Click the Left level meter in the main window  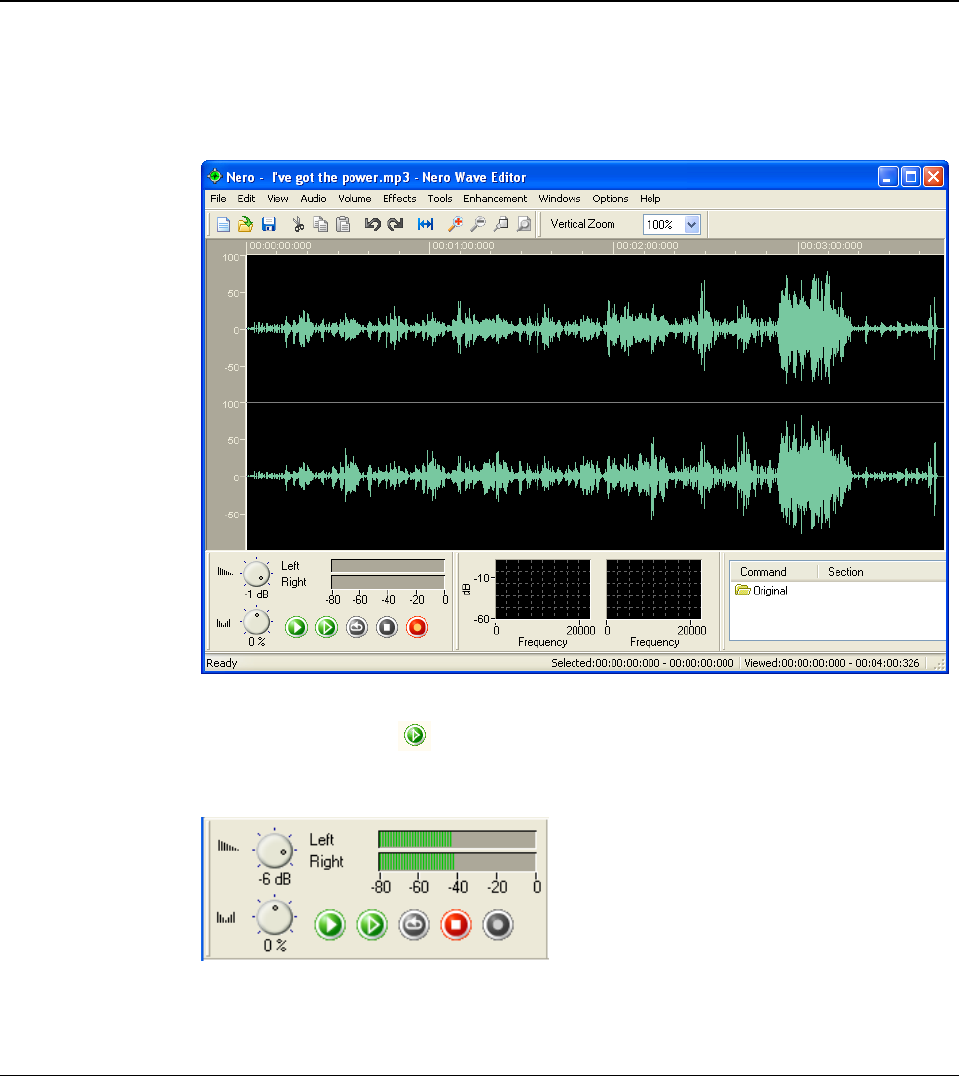click(388, 565)
